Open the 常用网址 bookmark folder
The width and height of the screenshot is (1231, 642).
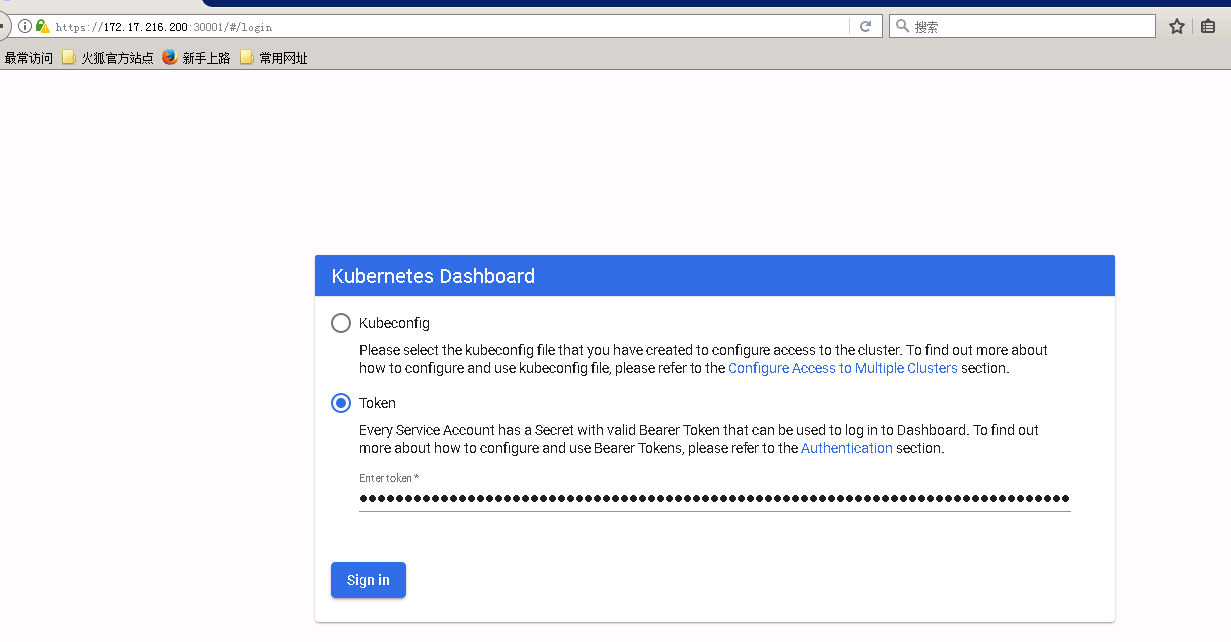click(273, 58)
